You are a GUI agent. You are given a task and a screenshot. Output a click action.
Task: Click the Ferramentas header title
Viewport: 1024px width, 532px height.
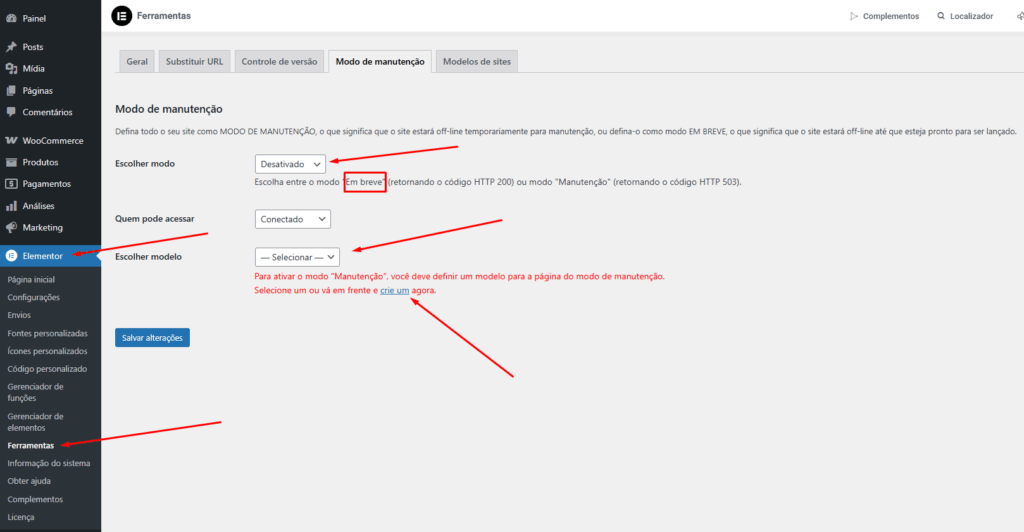(x=164, y=16)
